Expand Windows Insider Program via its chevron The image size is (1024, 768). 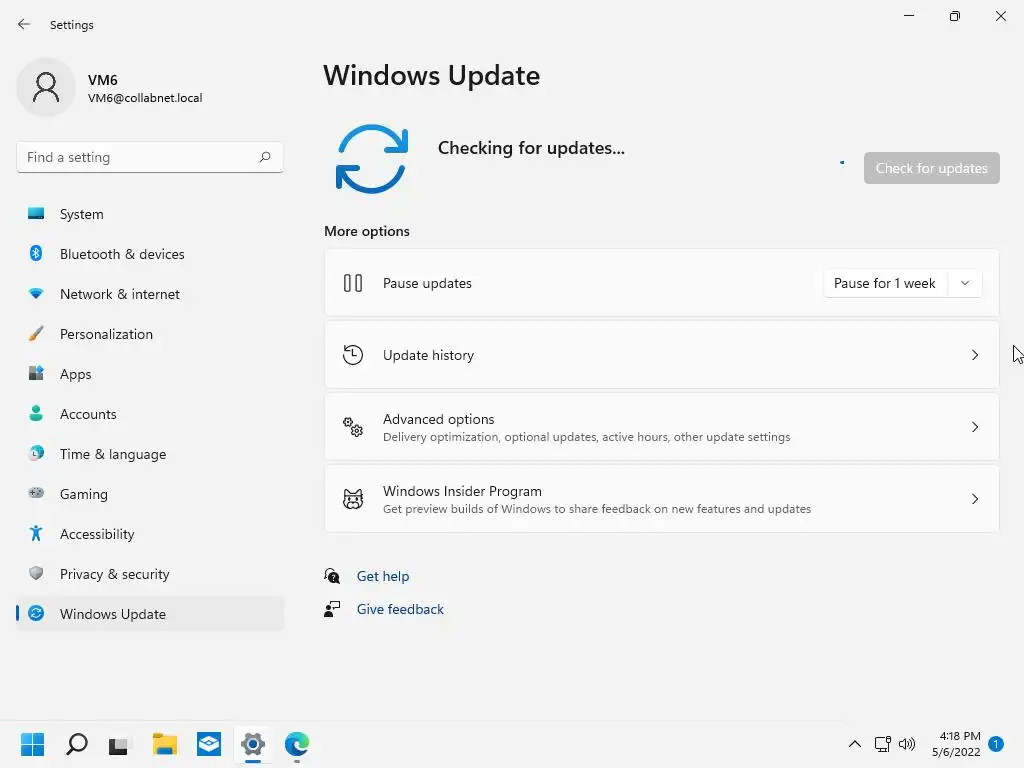[974, 499]
